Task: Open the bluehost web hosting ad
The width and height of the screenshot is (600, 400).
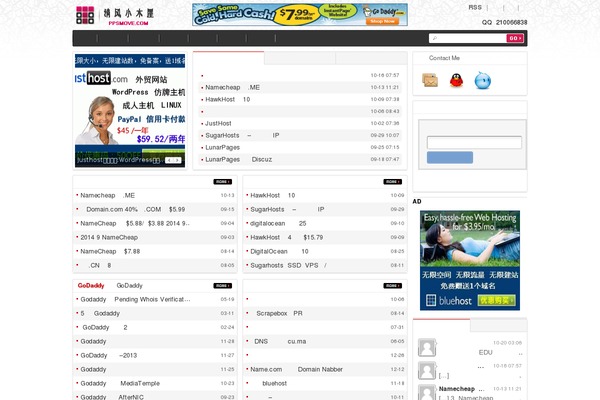Action: coord(470,260)
